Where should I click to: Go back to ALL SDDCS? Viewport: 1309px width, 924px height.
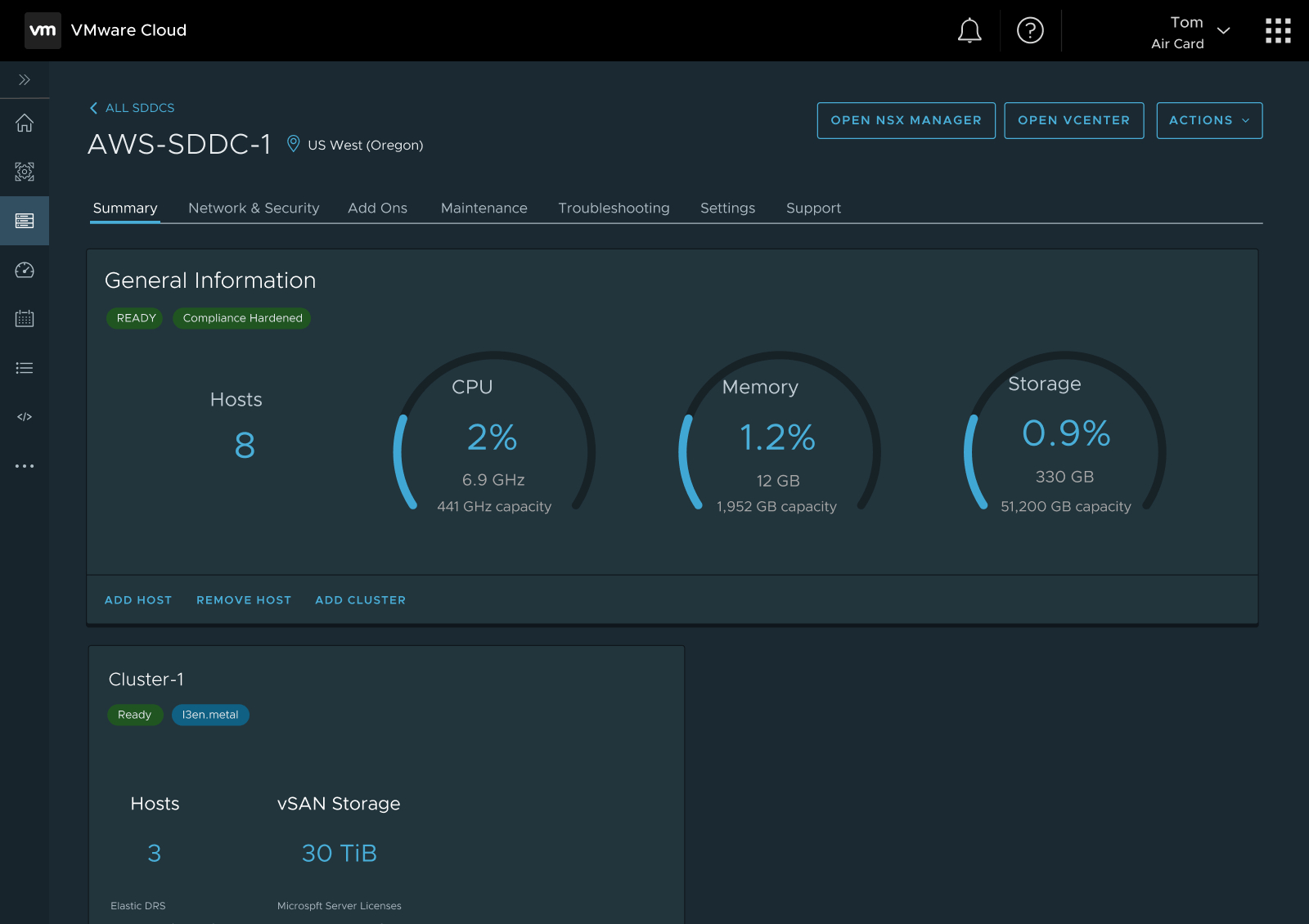tap(132, 108)
